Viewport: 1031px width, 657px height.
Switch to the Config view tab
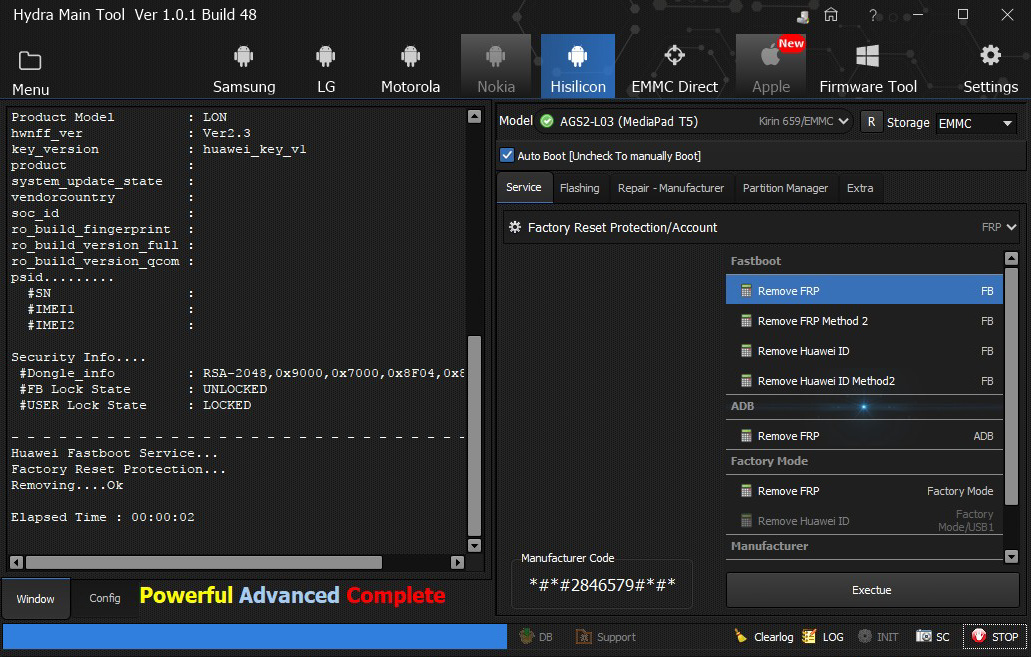click(105, 598)
